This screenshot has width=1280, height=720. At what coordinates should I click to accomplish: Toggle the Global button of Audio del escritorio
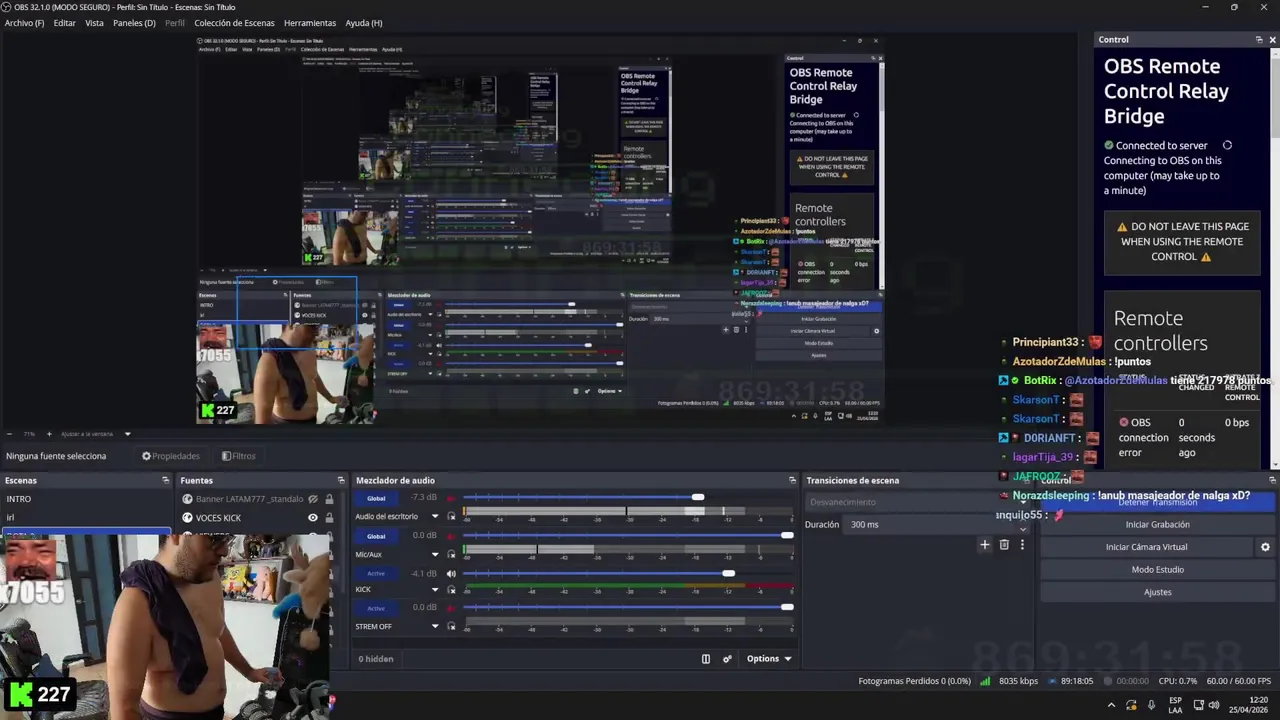tap(376, 498)
